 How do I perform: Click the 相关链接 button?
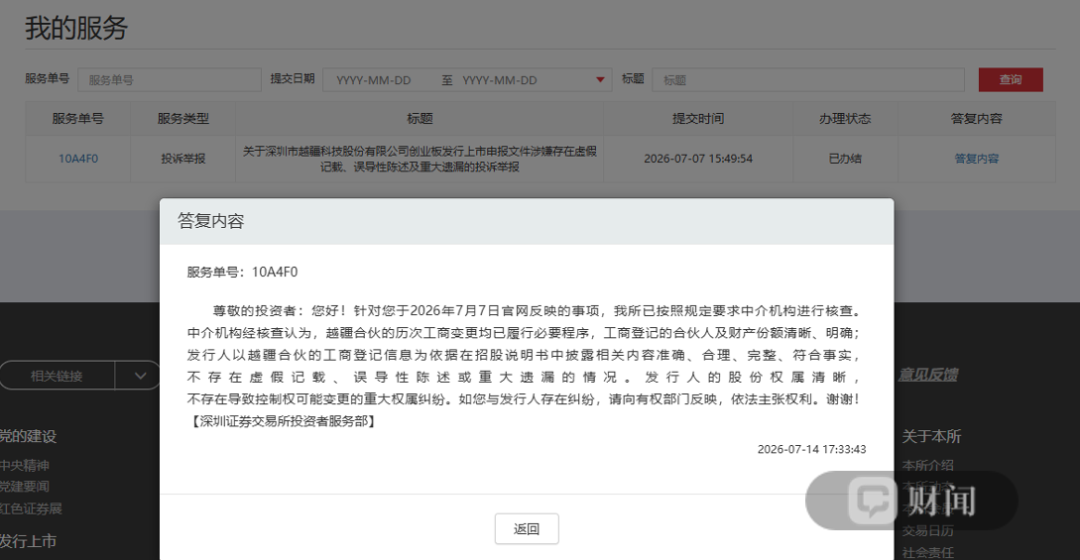click(56, 376)
